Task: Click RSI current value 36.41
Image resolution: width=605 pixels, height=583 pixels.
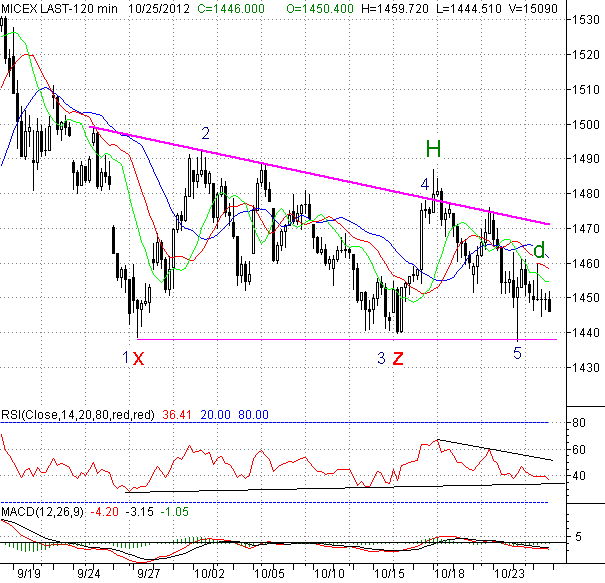Action: coord(177,415)
